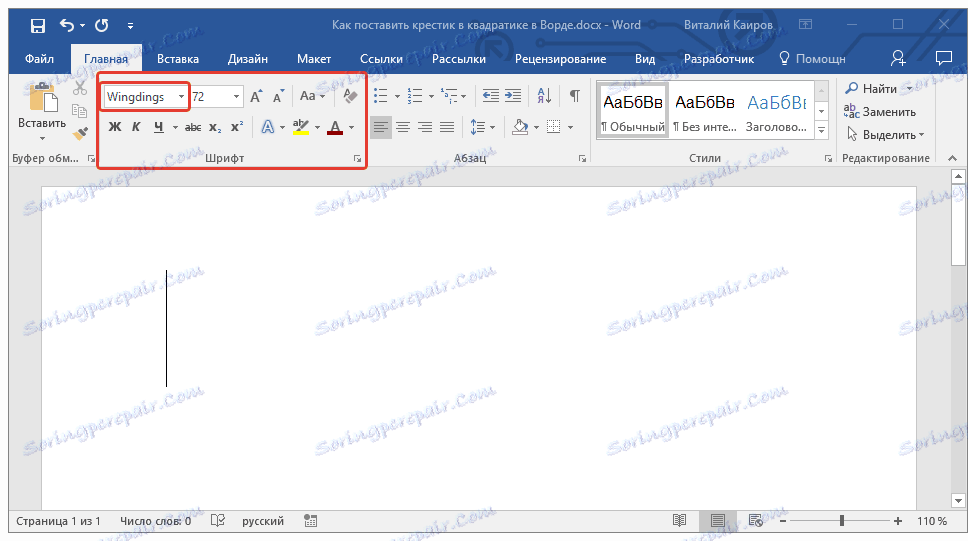Open the Файл menu
The width and height of the screenshot is (968, 541).
40,59
